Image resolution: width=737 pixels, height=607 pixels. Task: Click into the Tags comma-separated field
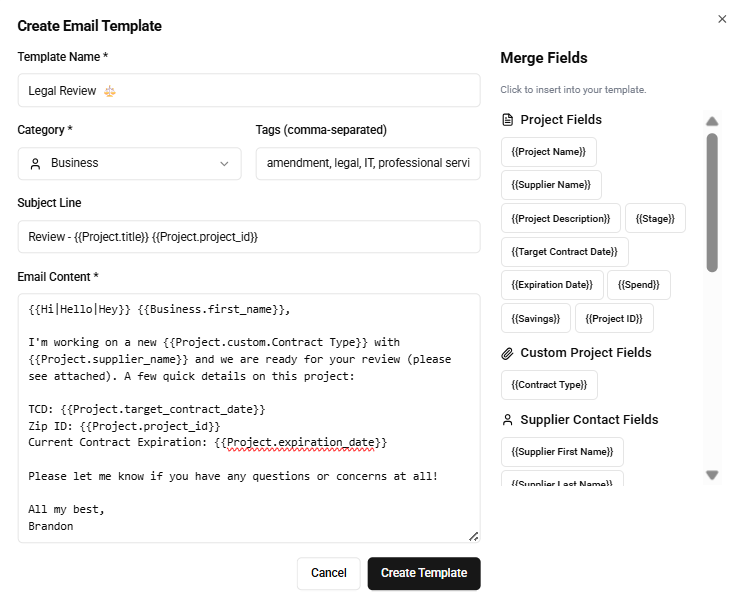[x=367, y=164]
